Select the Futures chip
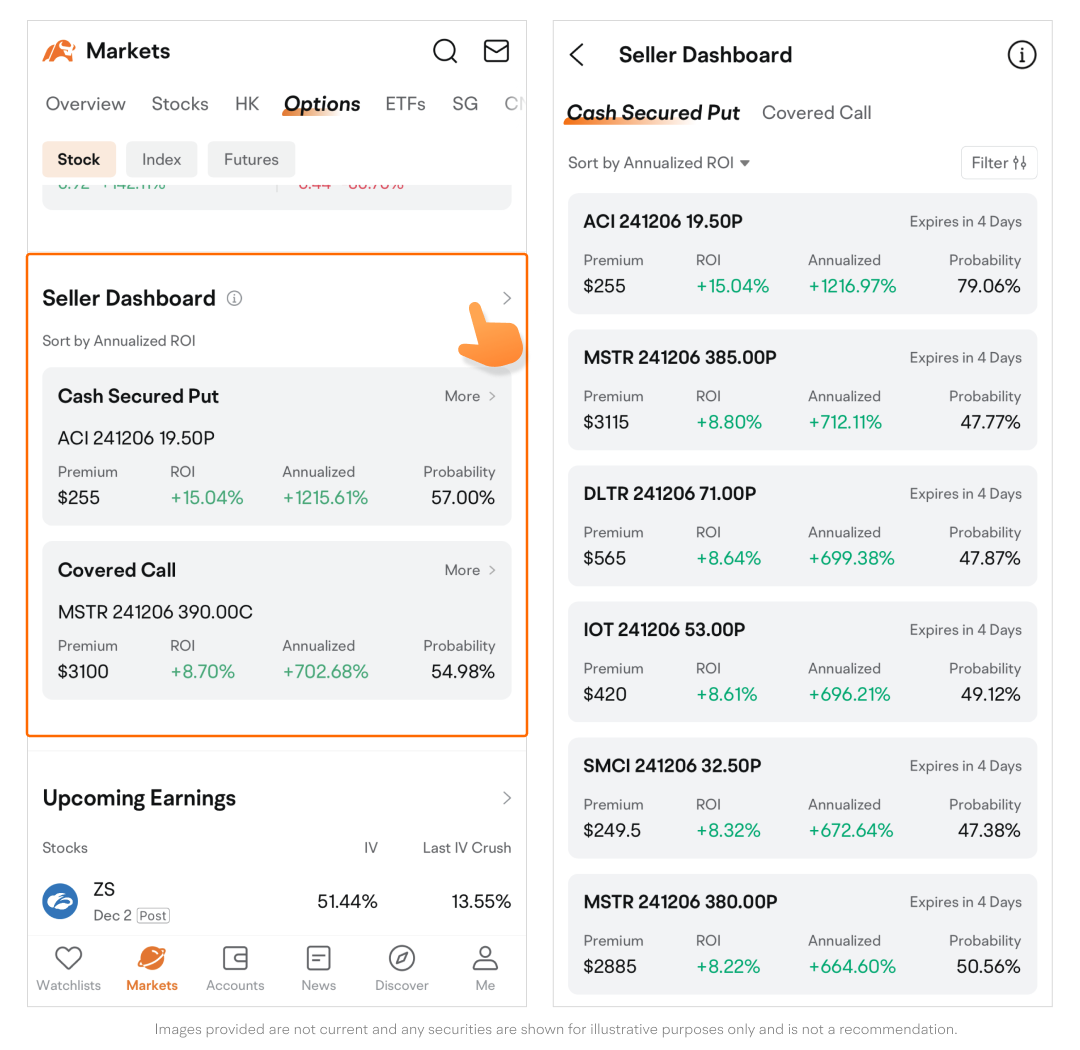The image size is (1080, 1050). coord(251,159)
